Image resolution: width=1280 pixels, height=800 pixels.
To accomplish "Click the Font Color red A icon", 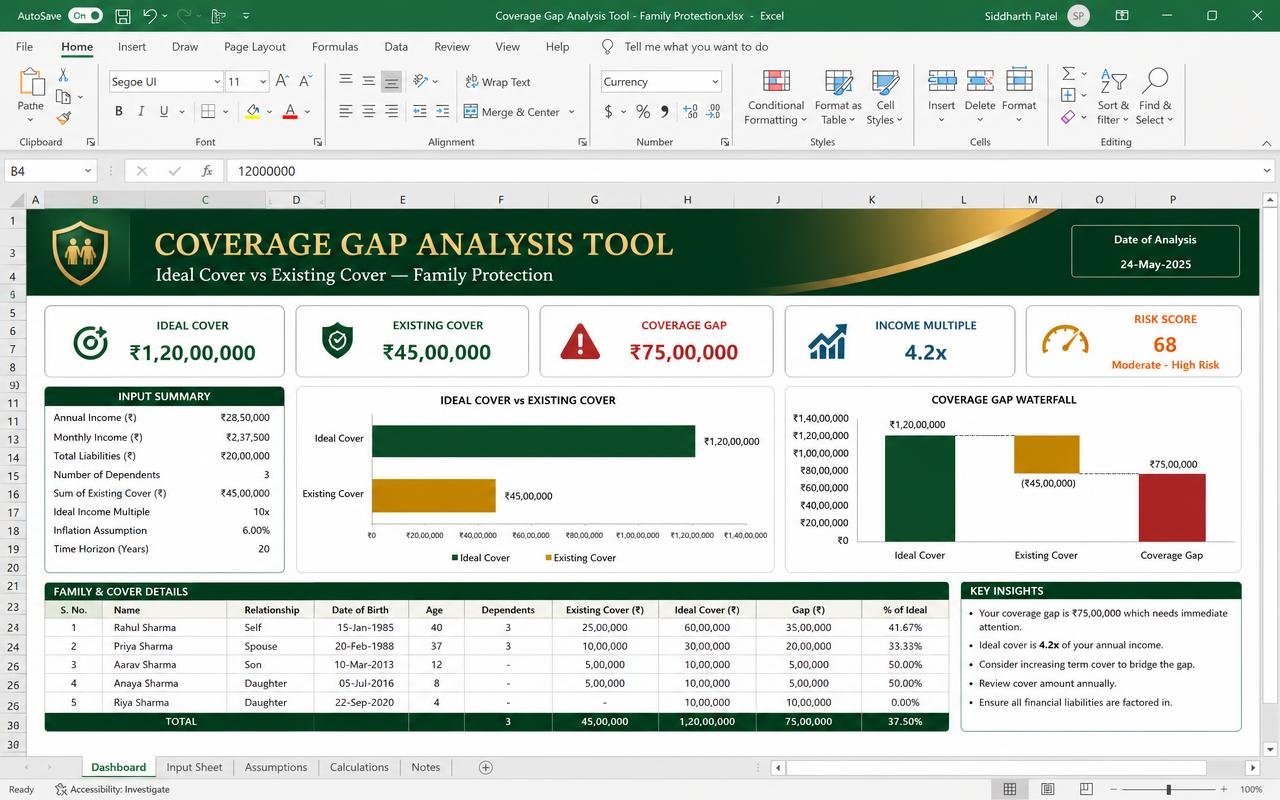I will [x=290, y=112].
